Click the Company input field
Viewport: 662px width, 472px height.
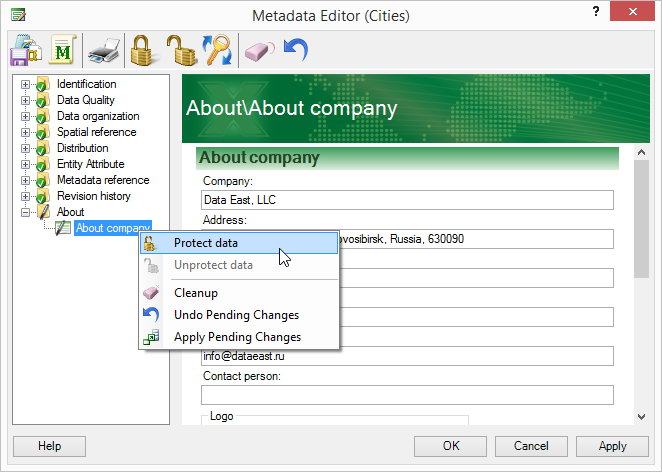pyautogui.click(x=407, y=200)
